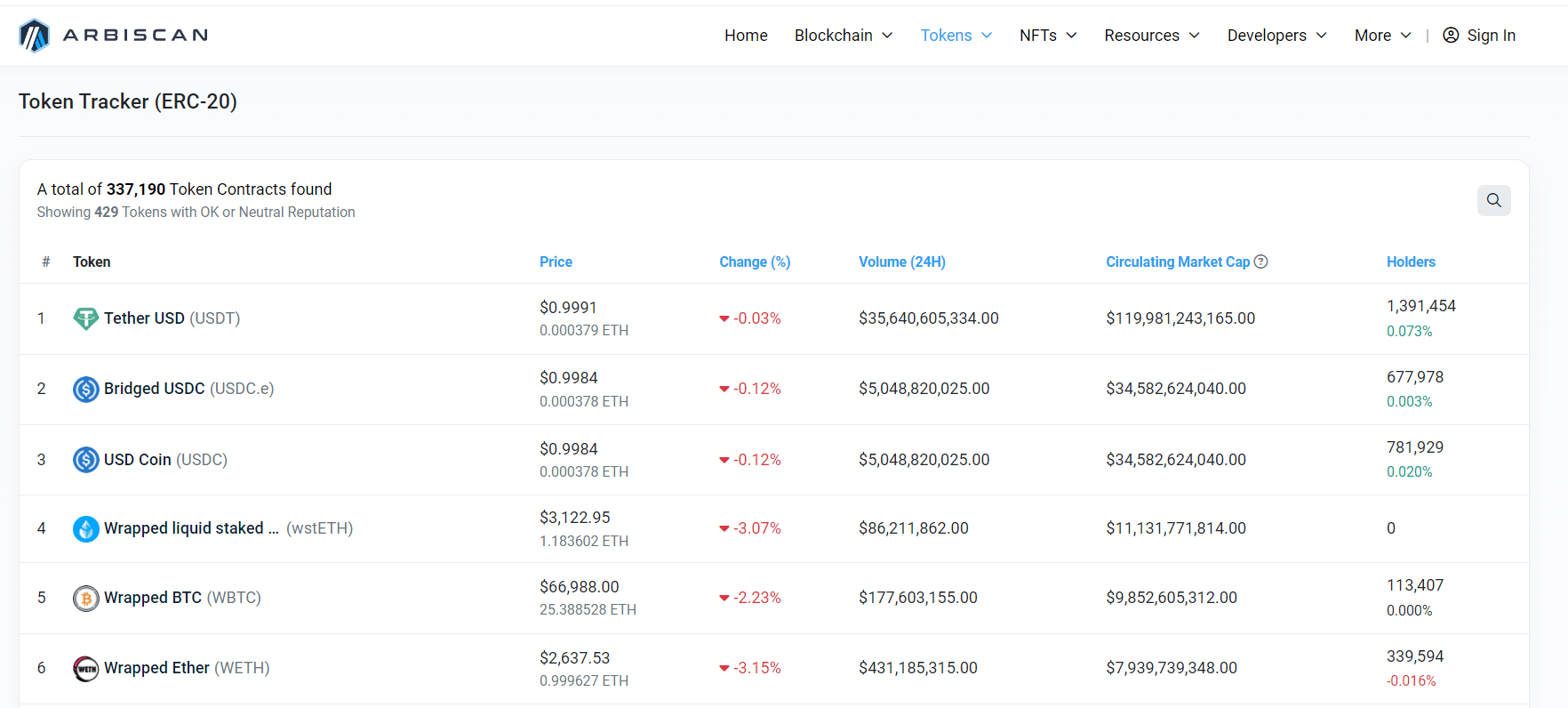Expand the Developers dropdown menu
1568x708 pixels.
pos(1276,36)
